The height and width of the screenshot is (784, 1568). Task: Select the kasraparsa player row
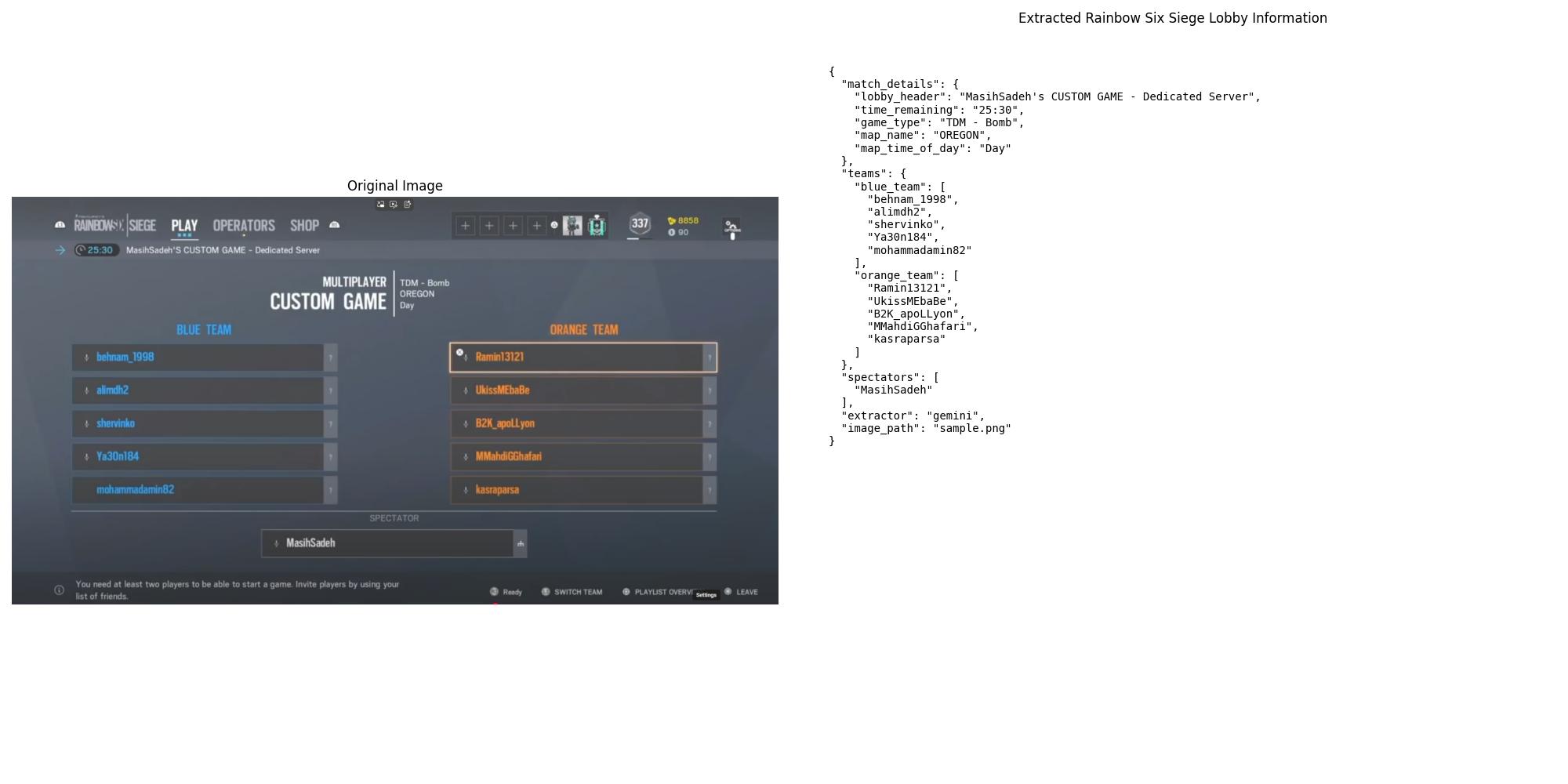[583, 490]
